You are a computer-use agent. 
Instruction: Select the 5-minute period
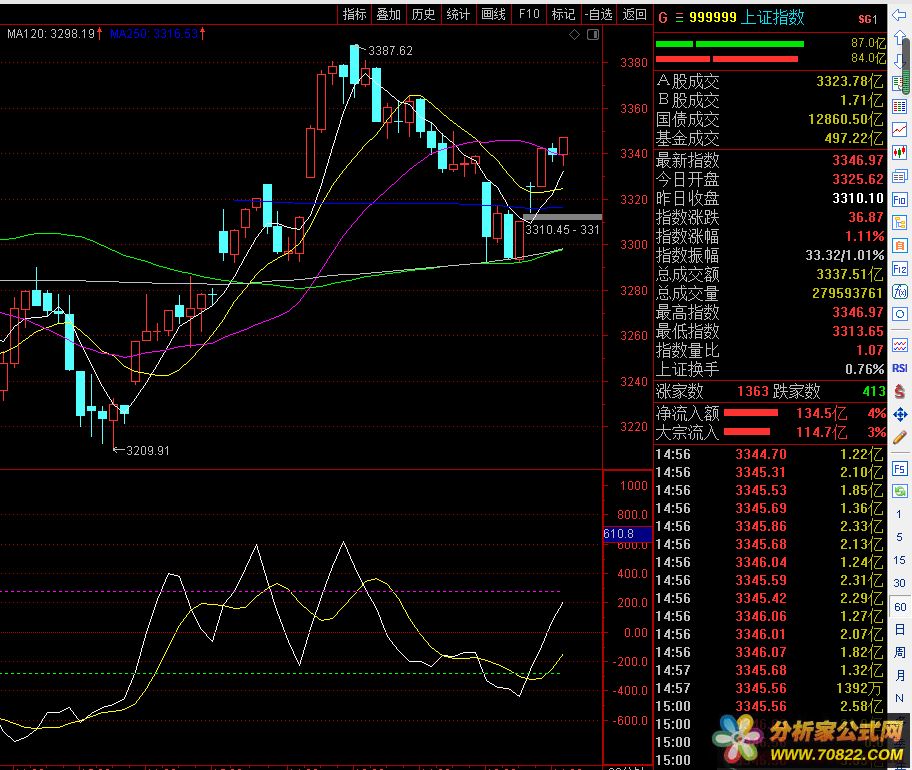[x=899, y=537]
